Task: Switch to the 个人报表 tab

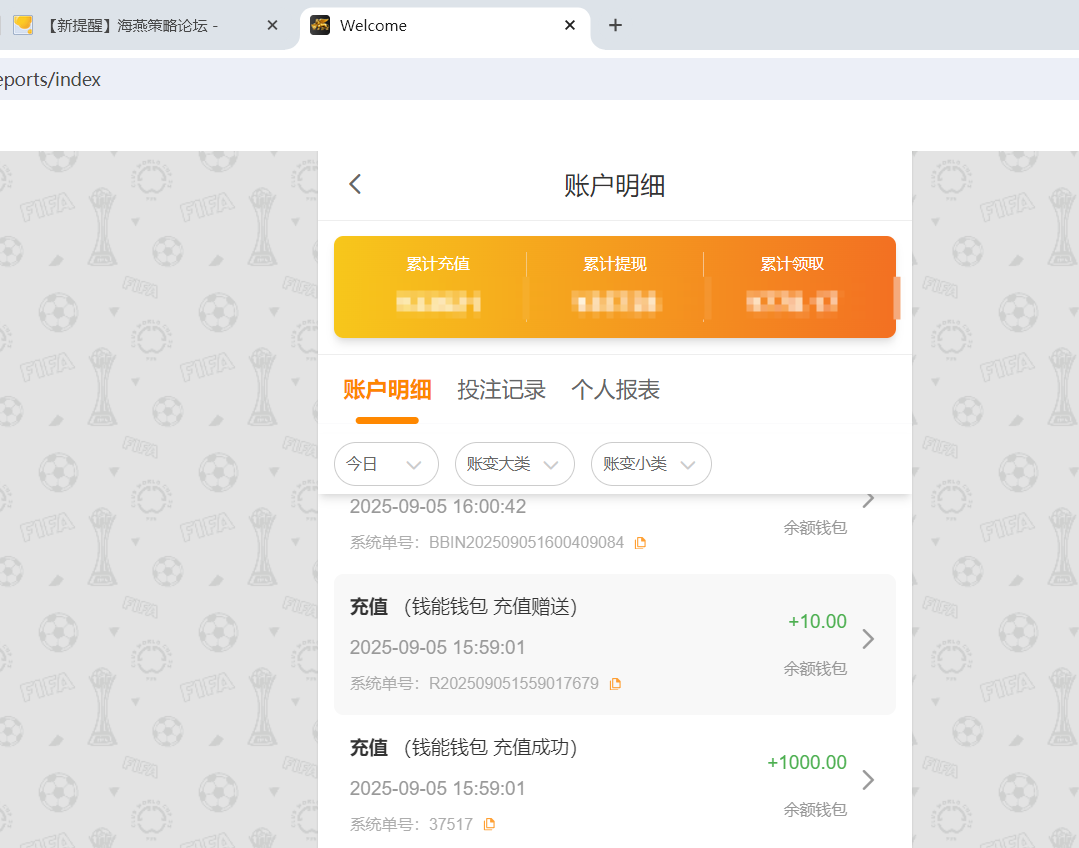Action: pyautogui.click(x=615, y=390)
